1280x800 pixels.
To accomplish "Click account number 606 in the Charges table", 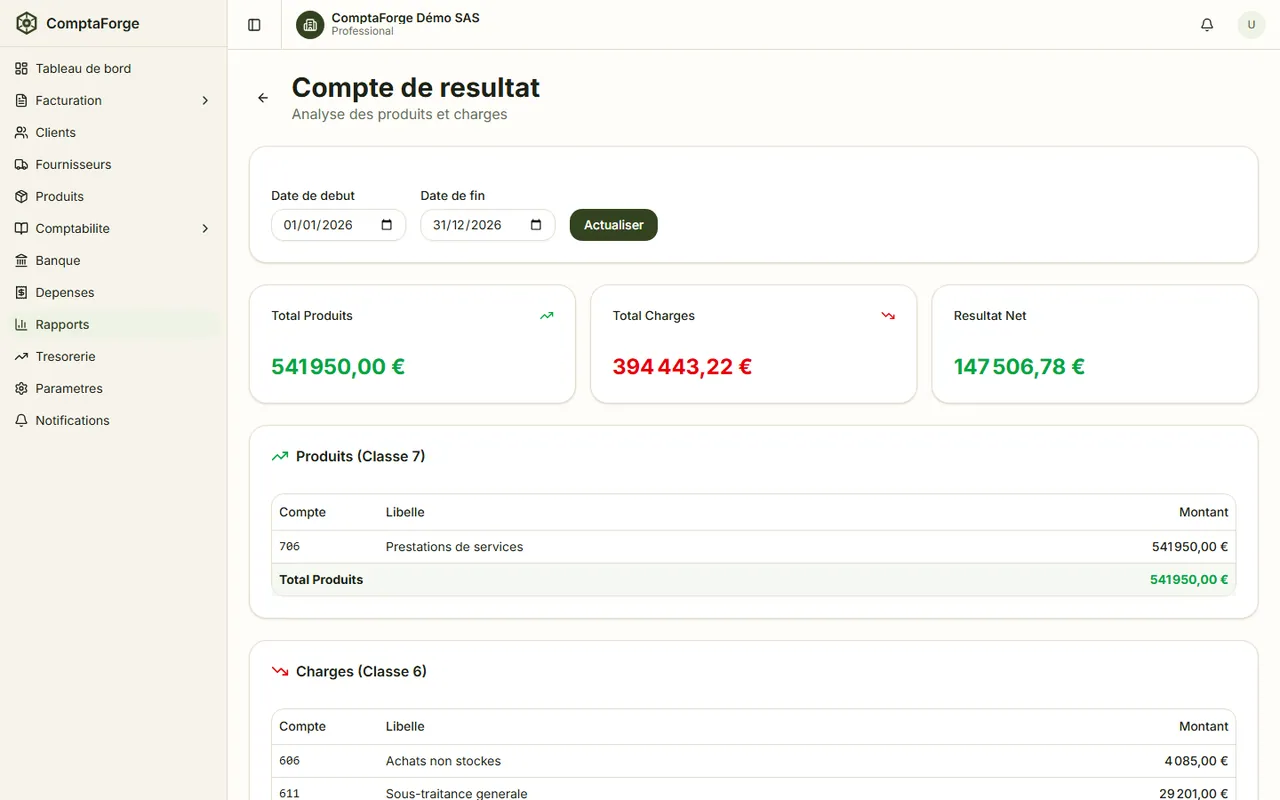I will 289,761.
